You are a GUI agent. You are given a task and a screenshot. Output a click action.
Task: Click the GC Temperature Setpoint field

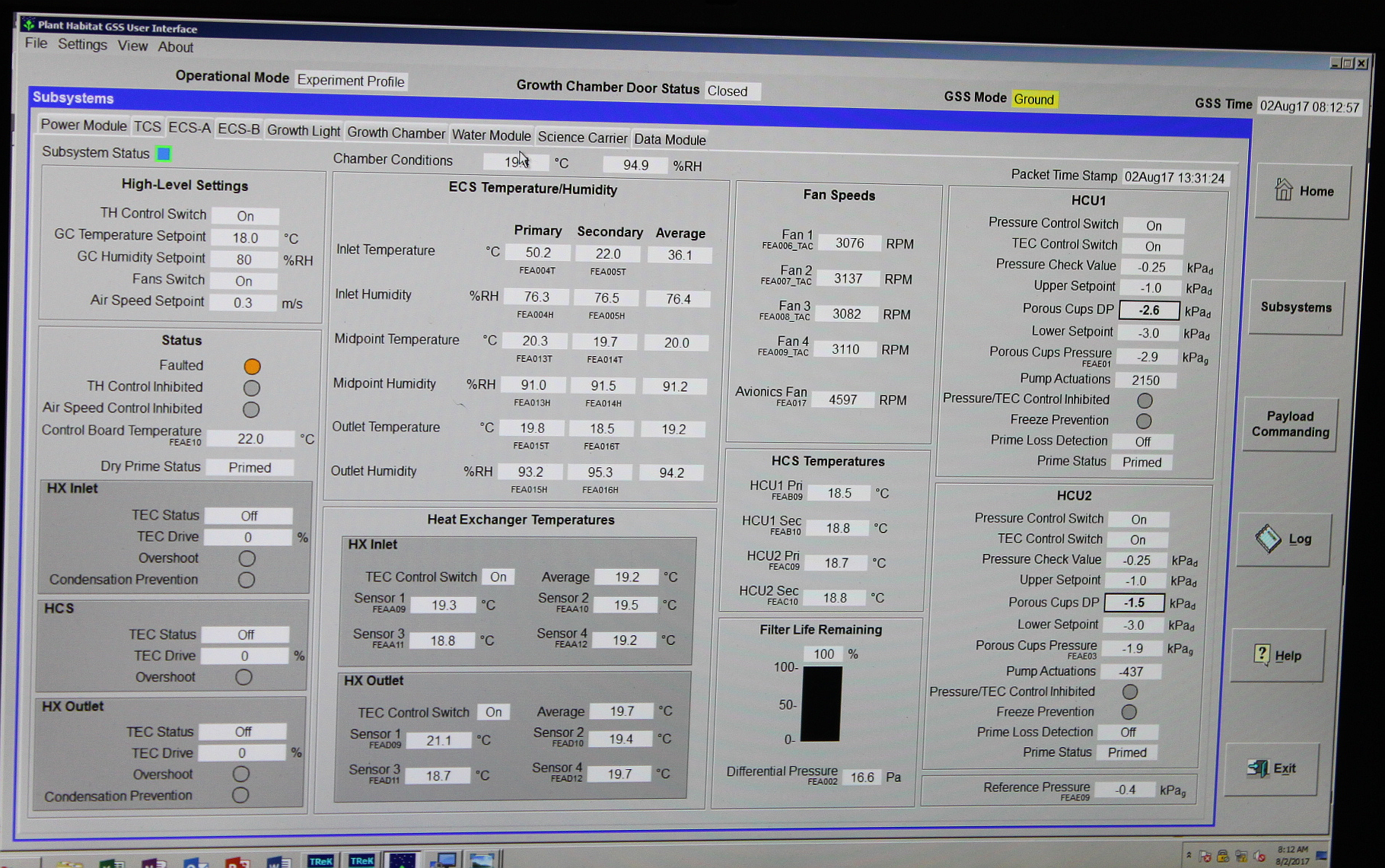(245, 238)
